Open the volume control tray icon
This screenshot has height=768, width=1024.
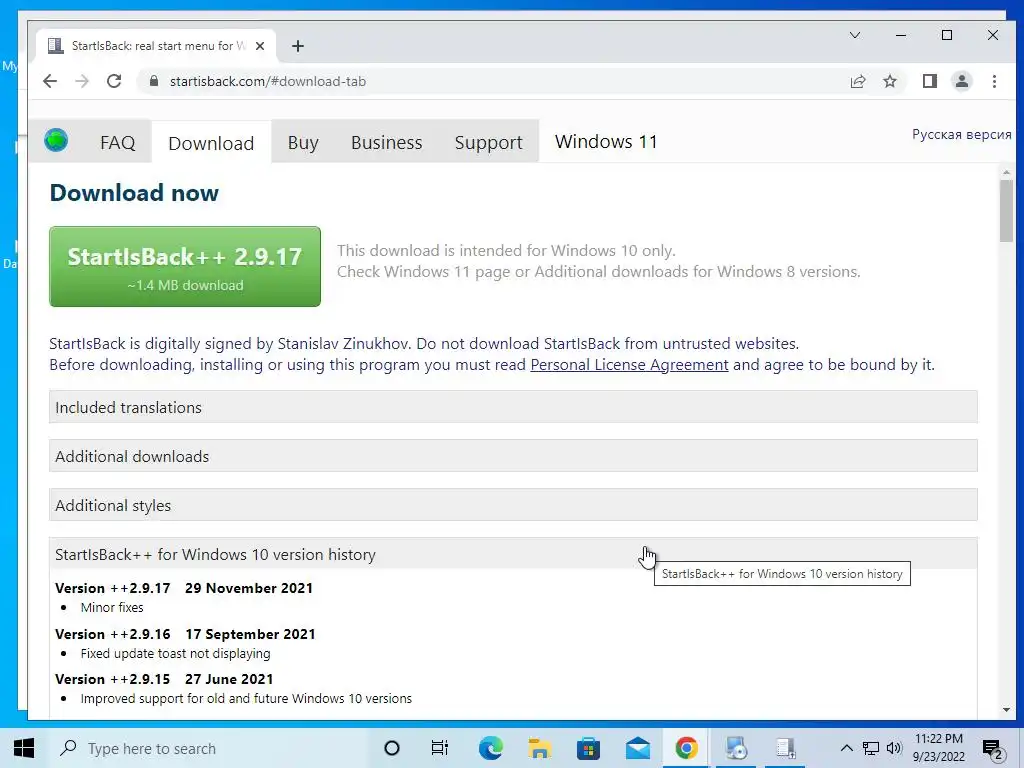[x=894, y=748]
